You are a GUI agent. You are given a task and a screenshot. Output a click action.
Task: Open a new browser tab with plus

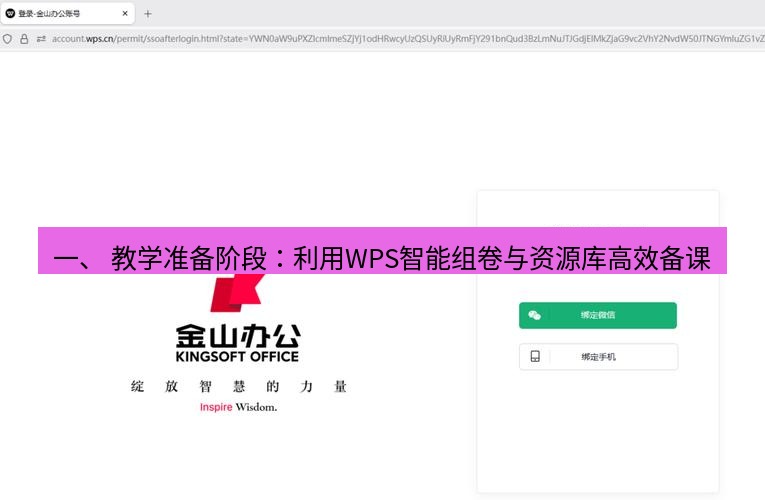coord(148,14)
